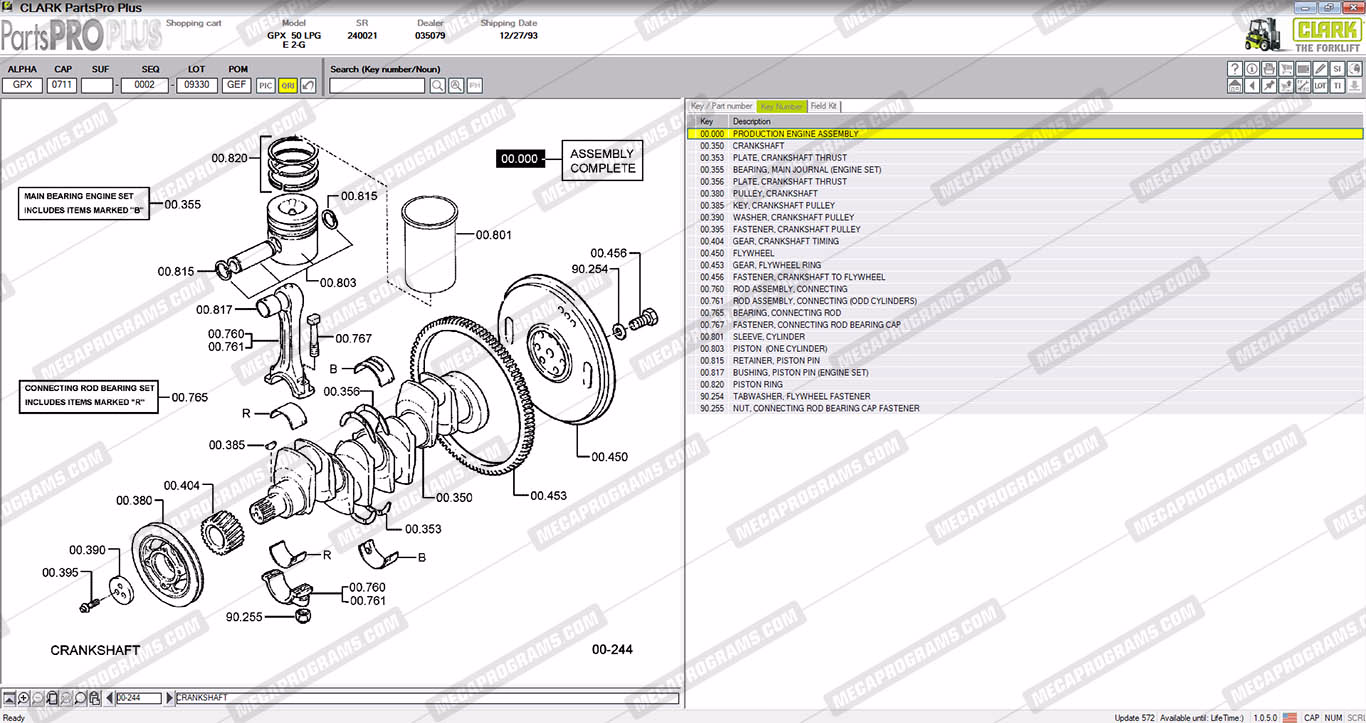Run search with the magnifier icon
The height and width of the screenshot is (723, 1366).
pyautogui.click(x=438, y=86)
